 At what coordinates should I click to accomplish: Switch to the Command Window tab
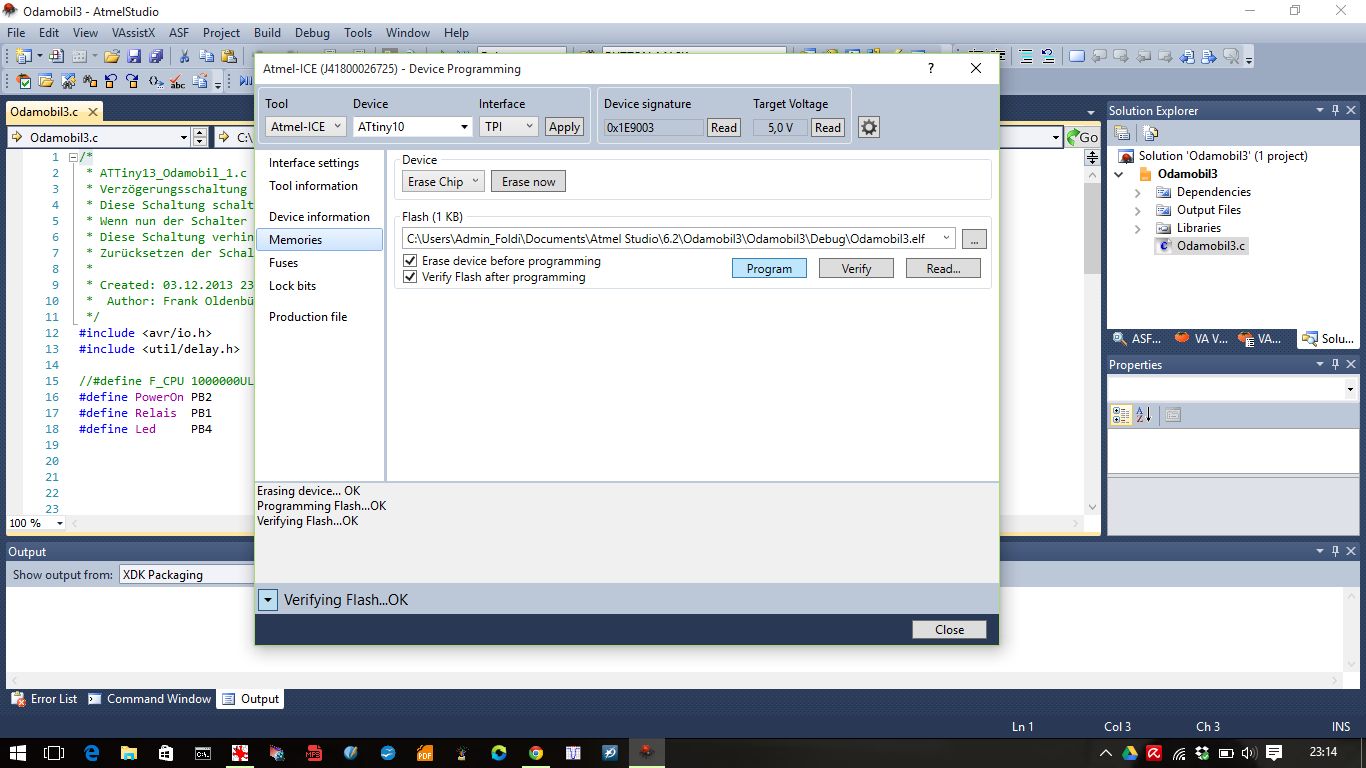click(150, 699)
